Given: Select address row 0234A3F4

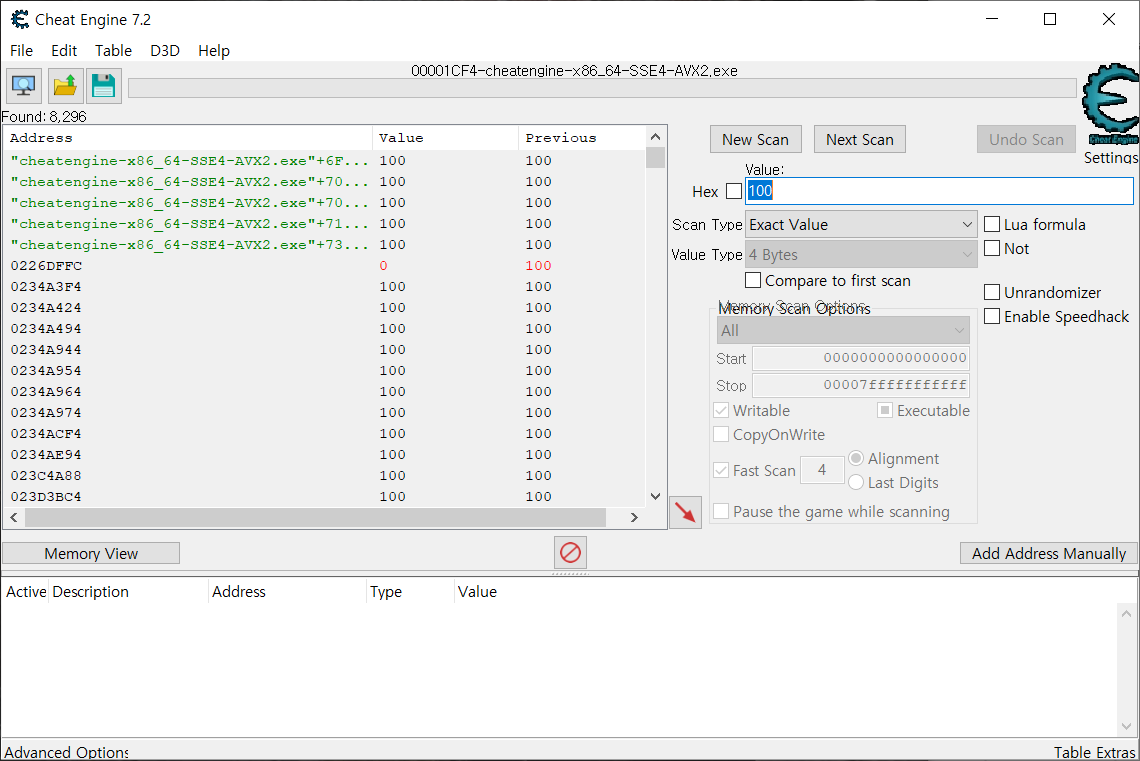Looking at the screenshot, I should pos(324,287).
